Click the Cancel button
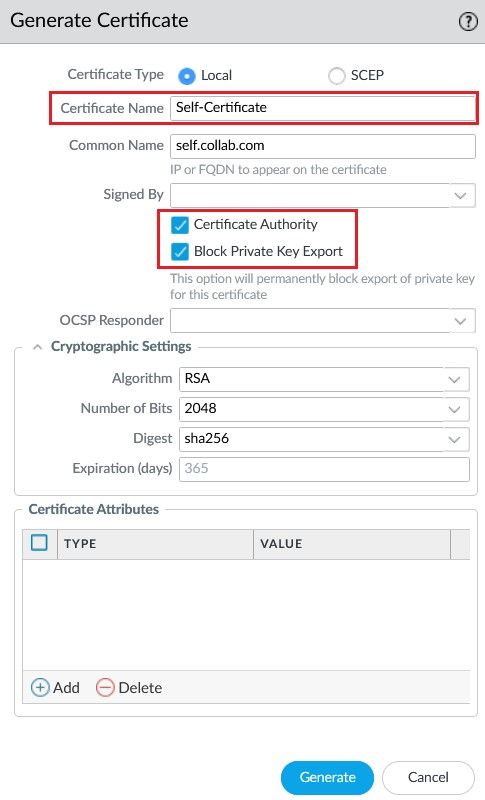Image resolution: width=485 pixels, height=800 pixels. click(428, 777)
